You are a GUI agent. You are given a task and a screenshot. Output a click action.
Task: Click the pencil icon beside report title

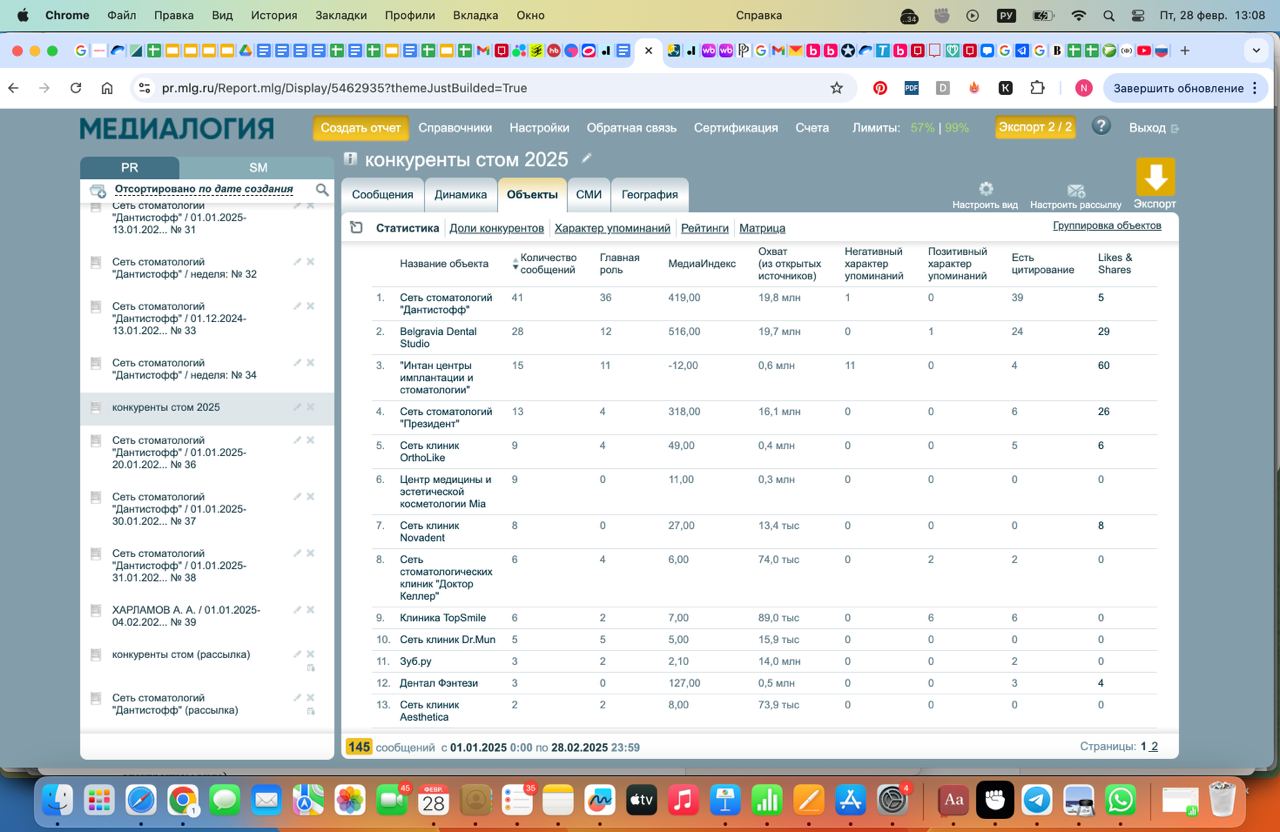point(587,158)
